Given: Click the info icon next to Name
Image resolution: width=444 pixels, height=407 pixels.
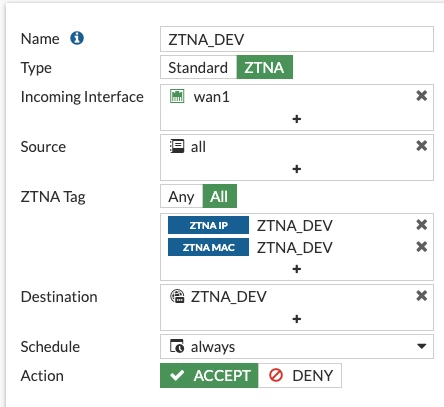Looking at the screenshot, I should [77, 38].
